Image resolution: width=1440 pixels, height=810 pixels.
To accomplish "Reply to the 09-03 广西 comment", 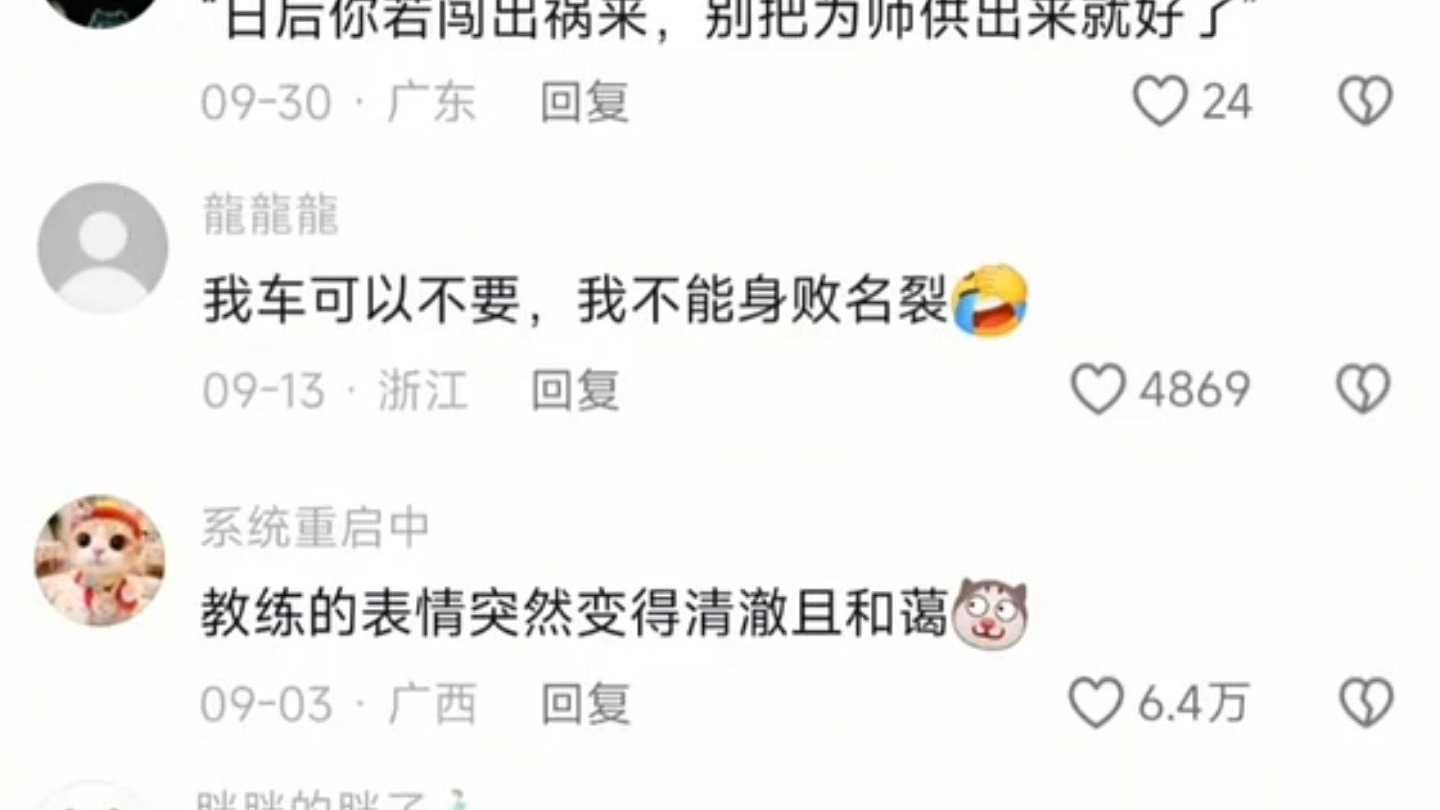I will (x=586, y=703).
